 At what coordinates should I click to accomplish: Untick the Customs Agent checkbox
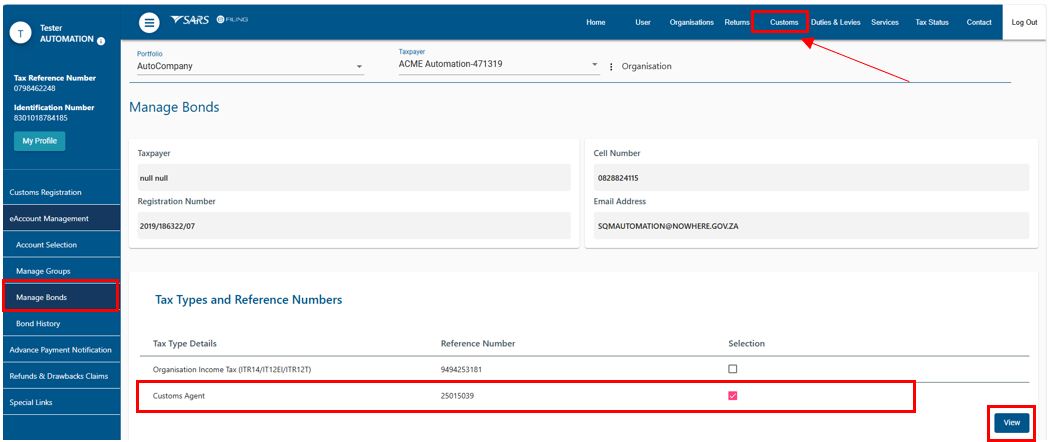point(733,396)
